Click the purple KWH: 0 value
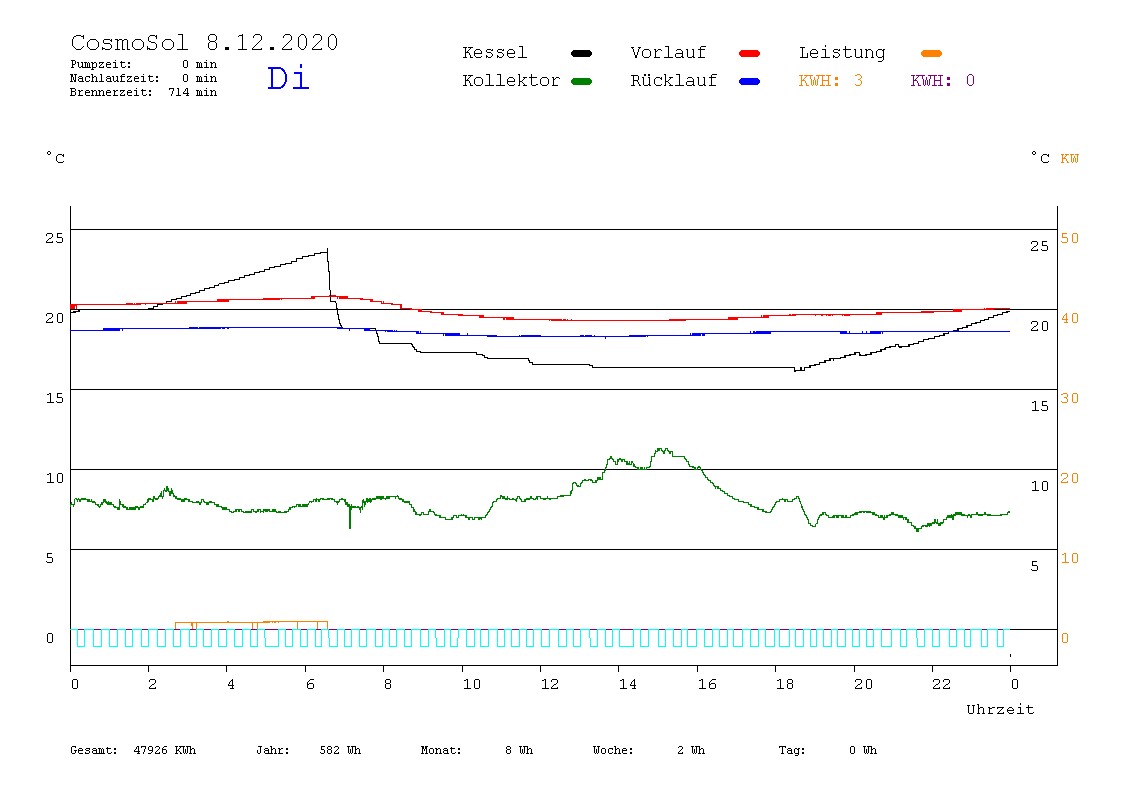The height and width of the screenshot is (812, 1148). pos(943,81)
